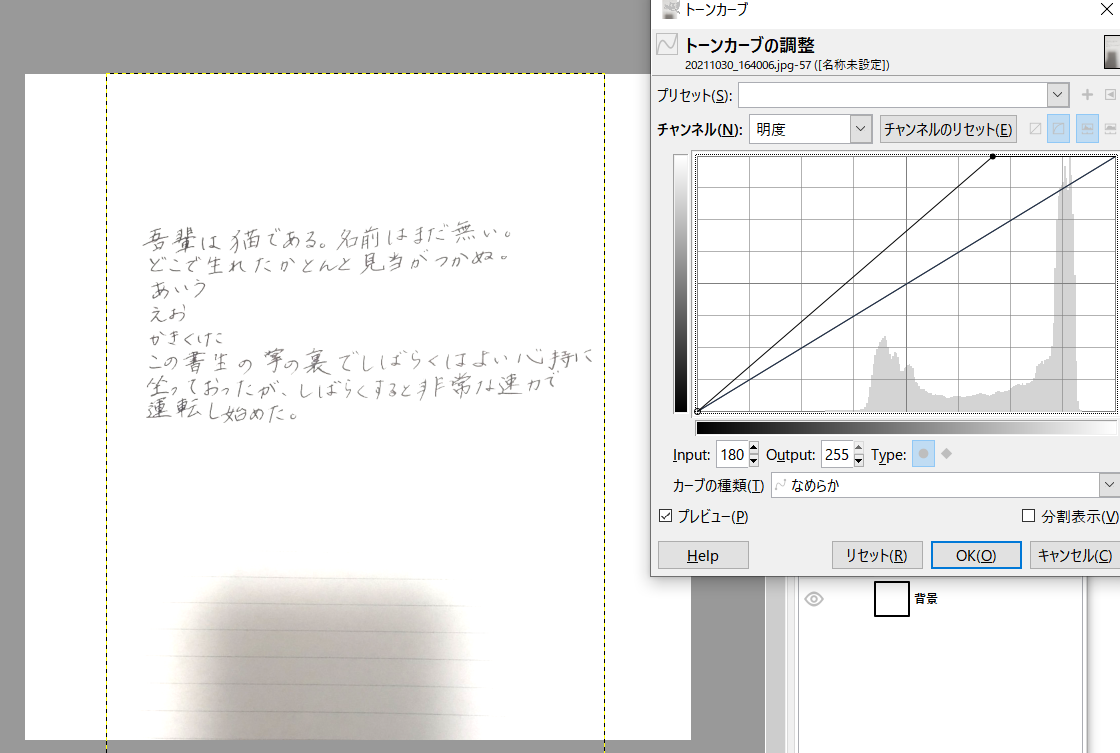
Task: Click the tone curve icon in dialog header
Action: point(667,44)
